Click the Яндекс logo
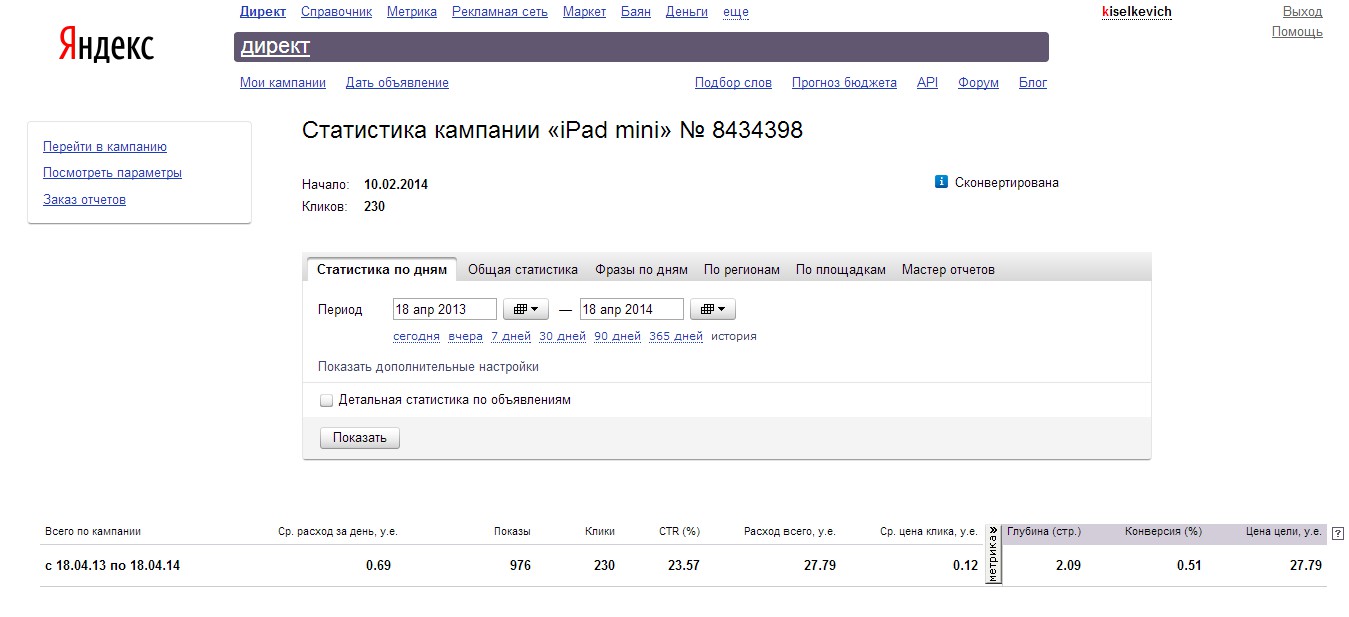The height and width of the screenshot is (617, 1349). [x=106, y=45]
